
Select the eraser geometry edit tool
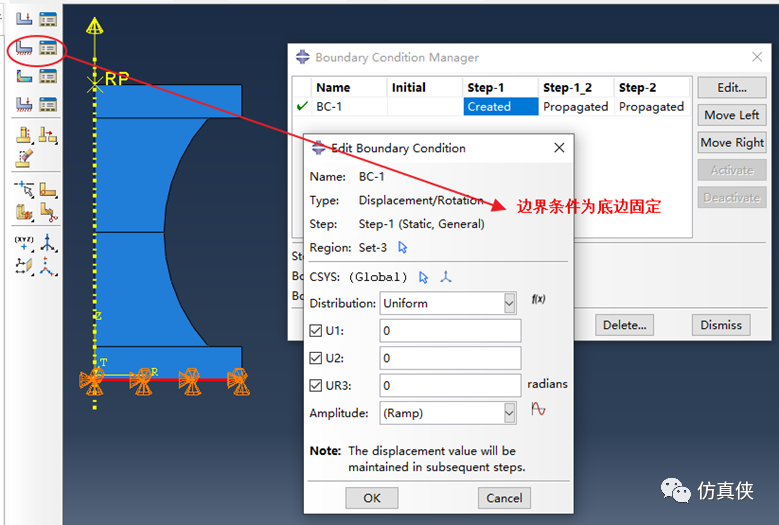(24, 158)
